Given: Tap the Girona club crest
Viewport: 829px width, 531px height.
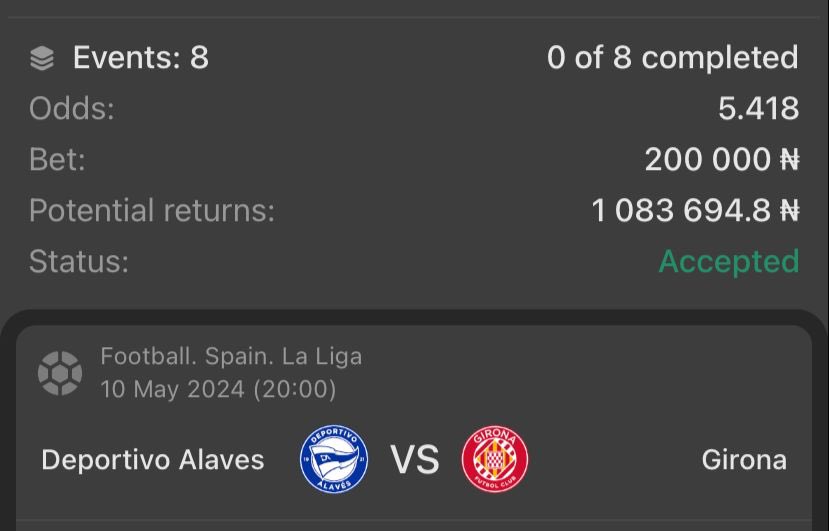Looking at the screenshot, I should [x=494, y=460].
